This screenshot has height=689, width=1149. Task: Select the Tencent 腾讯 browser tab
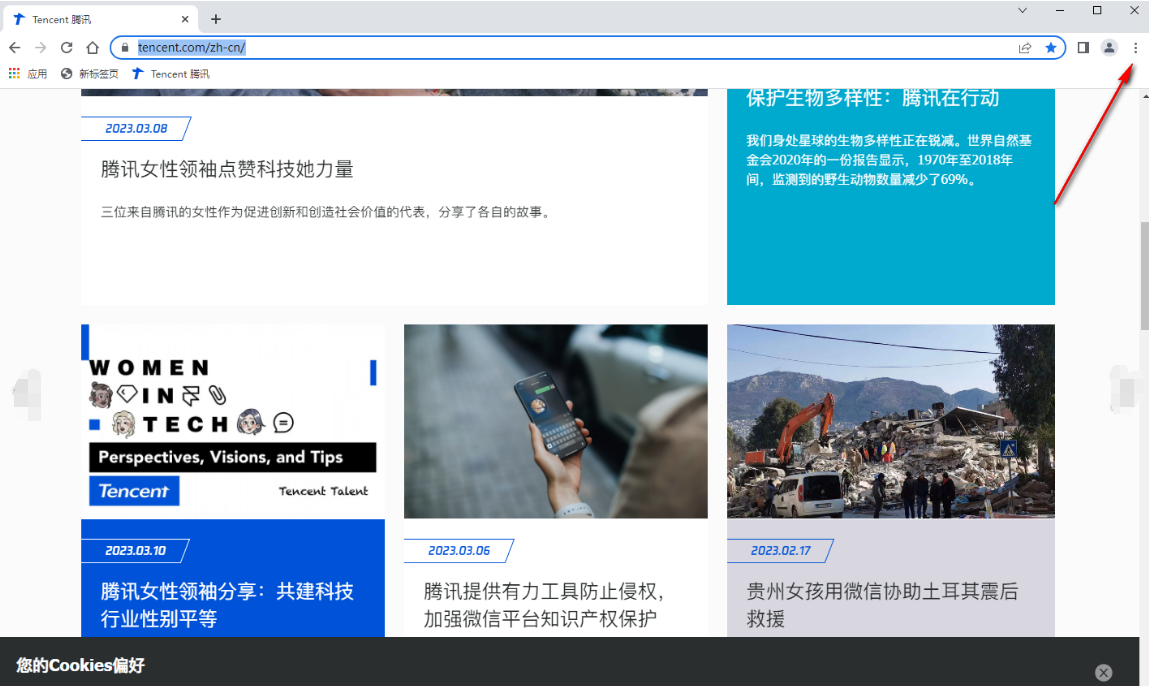90,18
